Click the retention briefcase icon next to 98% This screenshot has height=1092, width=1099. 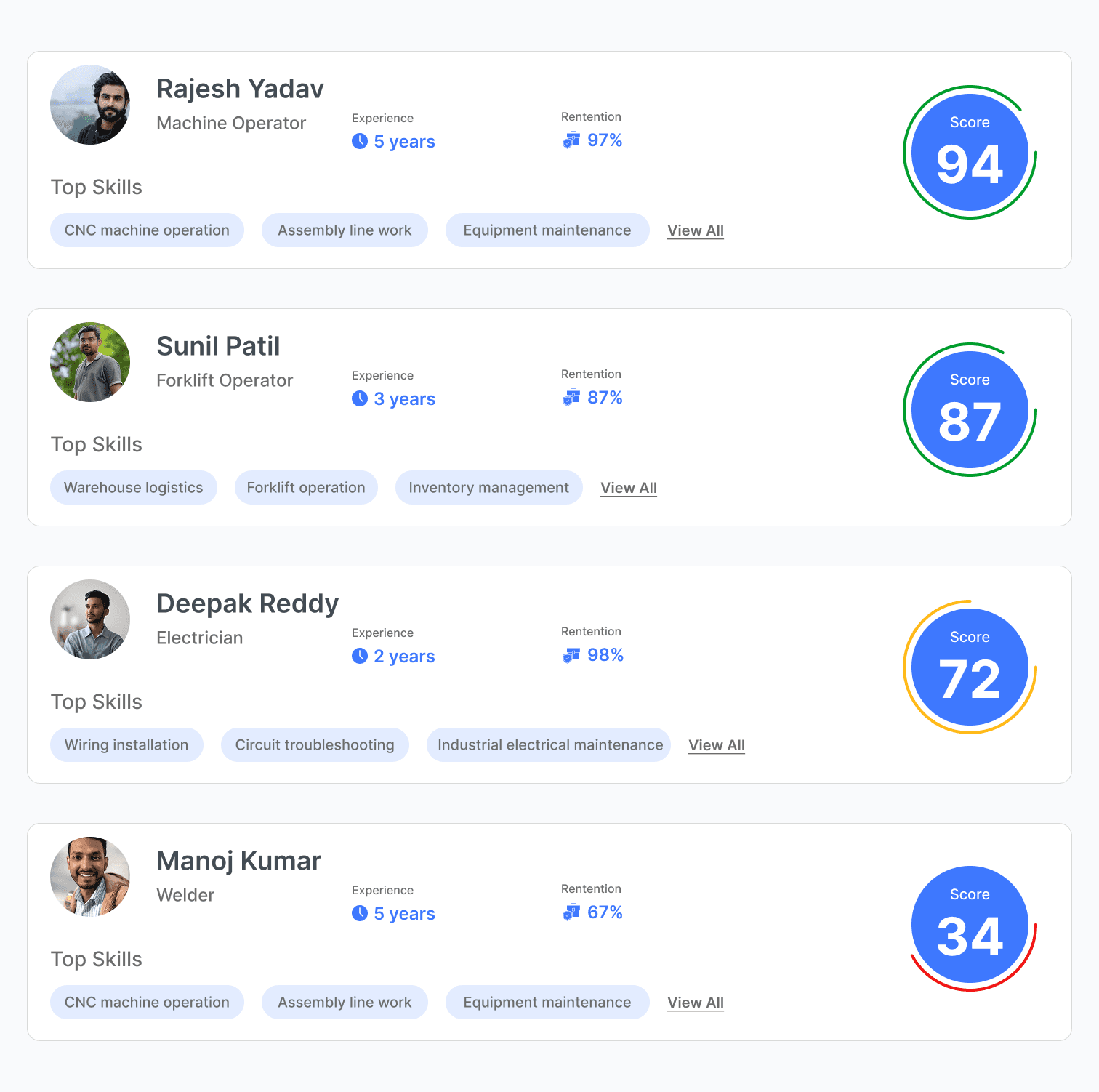pyautogui.click(x=571, y=654)
